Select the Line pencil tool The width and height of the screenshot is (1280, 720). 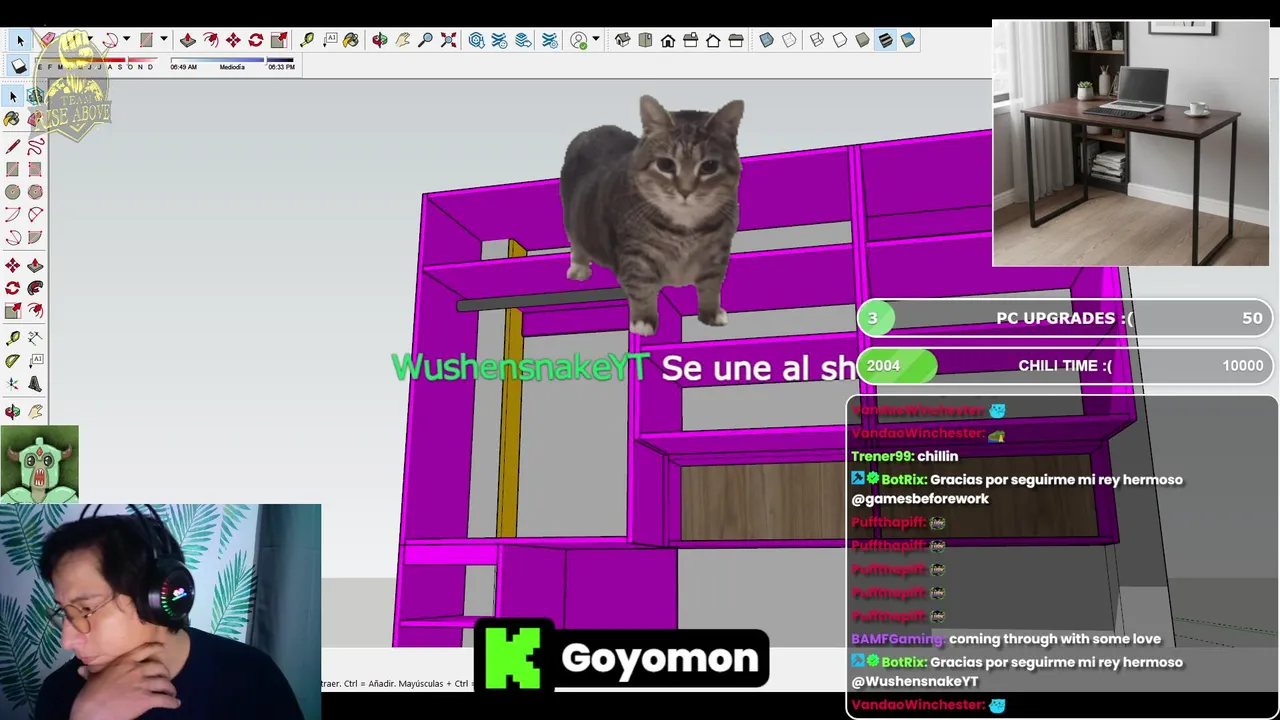coord(12,147)
